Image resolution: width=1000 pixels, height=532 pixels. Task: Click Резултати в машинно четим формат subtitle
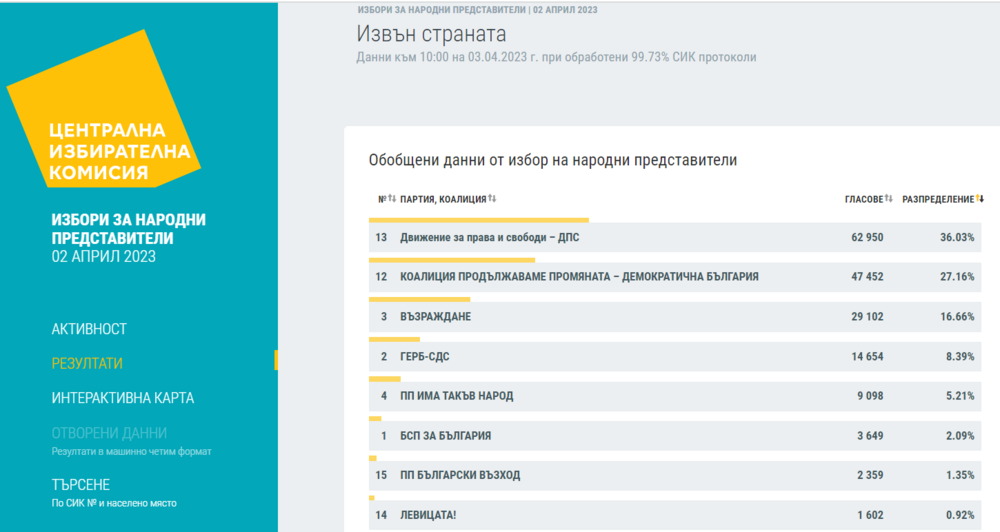(x=131, y=452)
